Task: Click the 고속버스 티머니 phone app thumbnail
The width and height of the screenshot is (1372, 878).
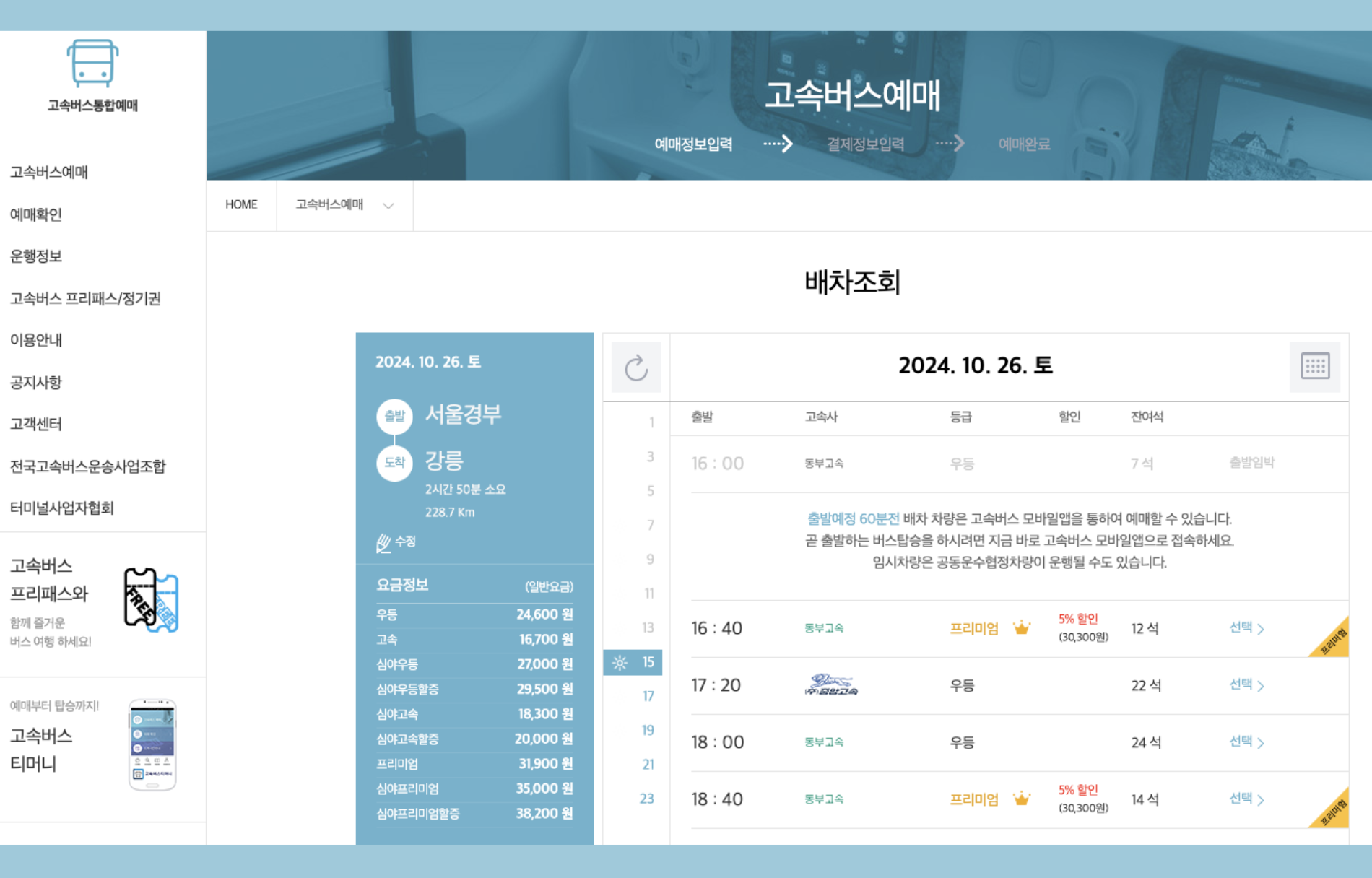Action: pyautogui.click(x=154, y=744)
